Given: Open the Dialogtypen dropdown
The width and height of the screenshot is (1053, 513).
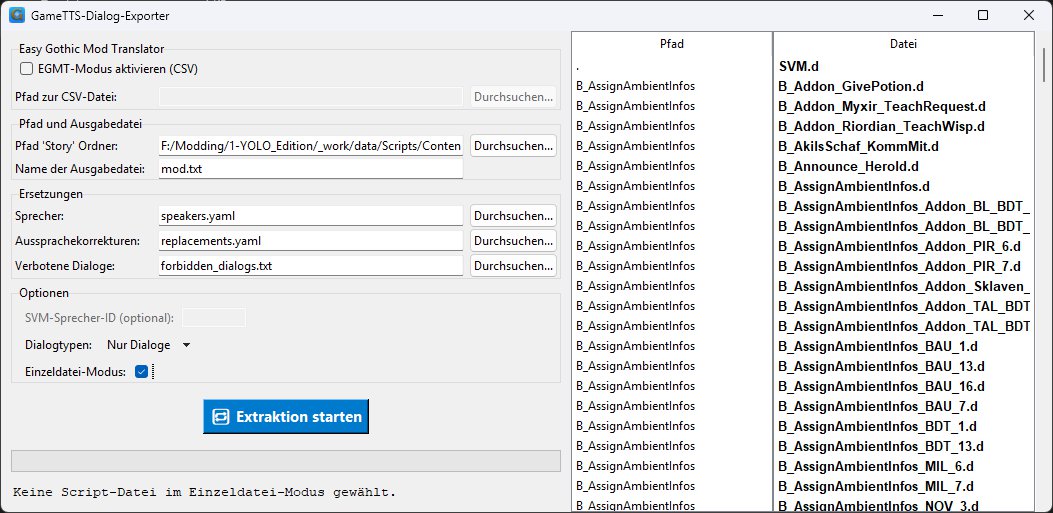Looking at the screenshot, I should click(x=148, y=345).
